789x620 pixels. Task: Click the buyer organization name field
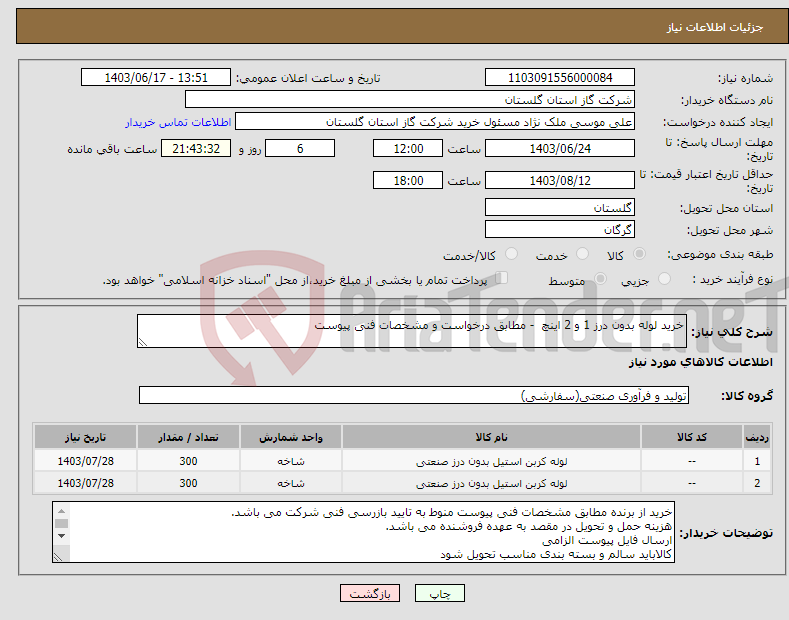tap(410, 100)
